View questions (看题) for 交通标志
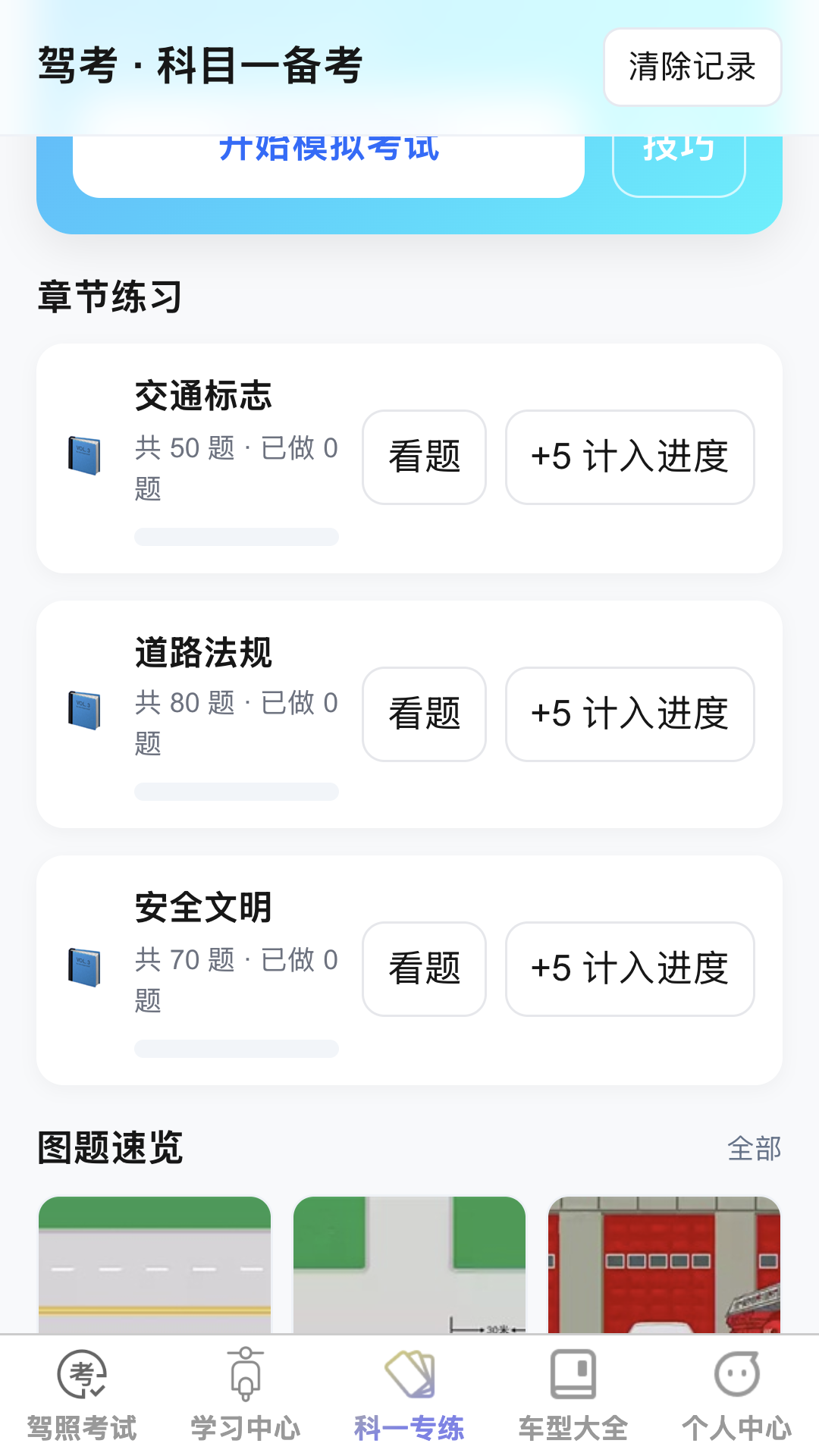 pos(424,457)
